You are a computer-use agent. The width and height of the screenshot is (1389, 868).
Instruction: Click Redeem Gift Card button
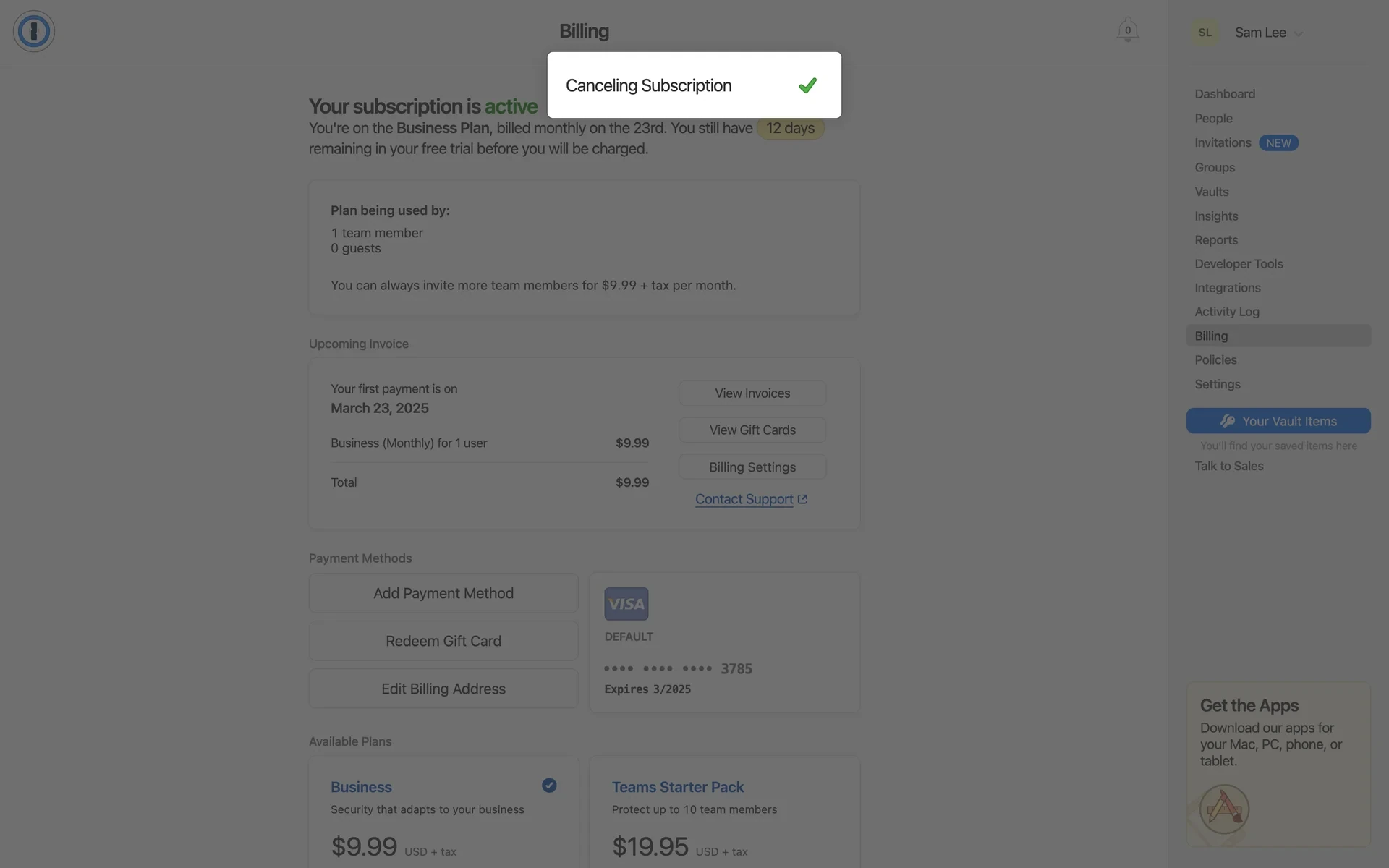(x=443, y=641)
